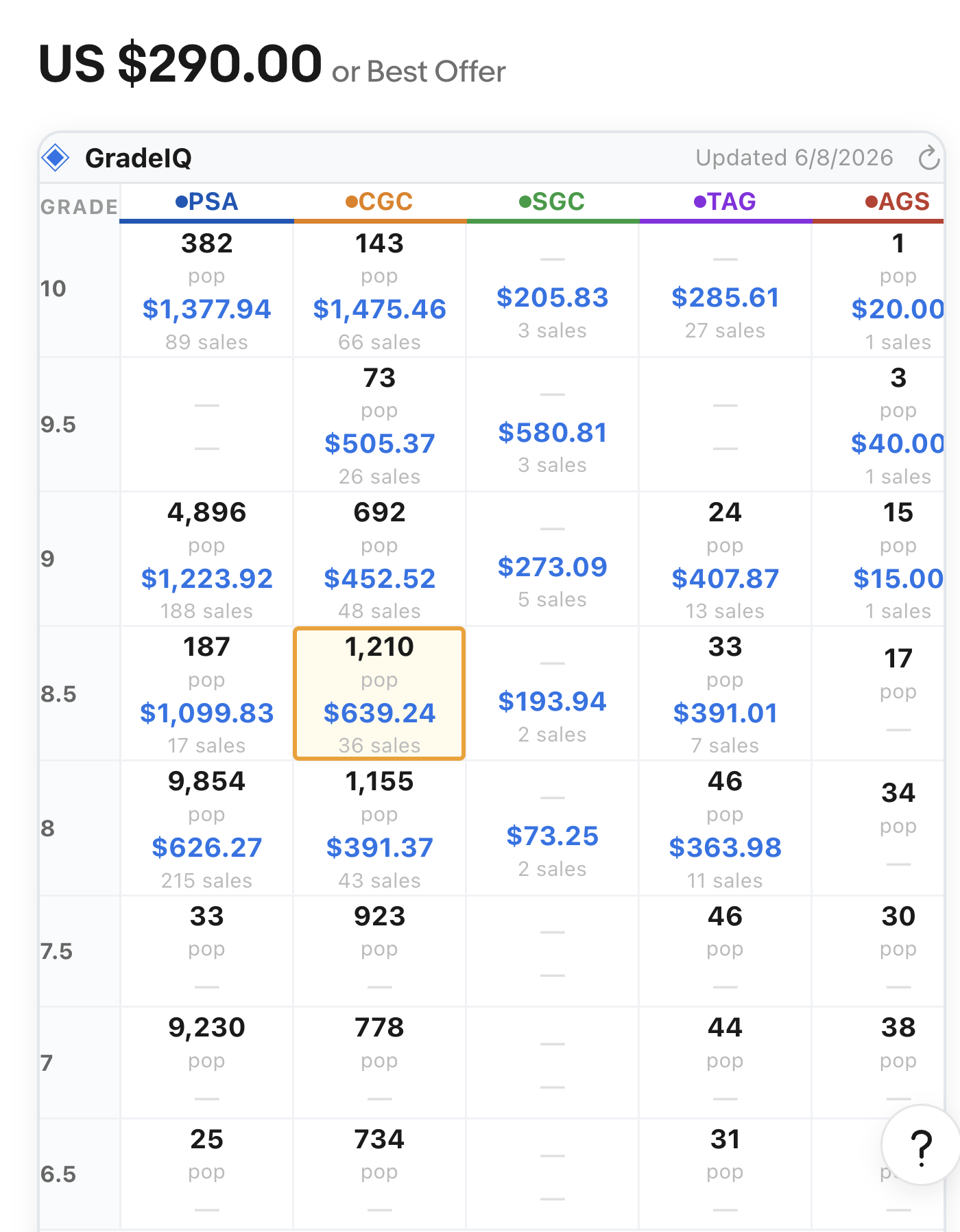The height and width of the screenshot is (1232, 960).
Task: Click PSA 7 population 9,230
Action: (206, 1028)
